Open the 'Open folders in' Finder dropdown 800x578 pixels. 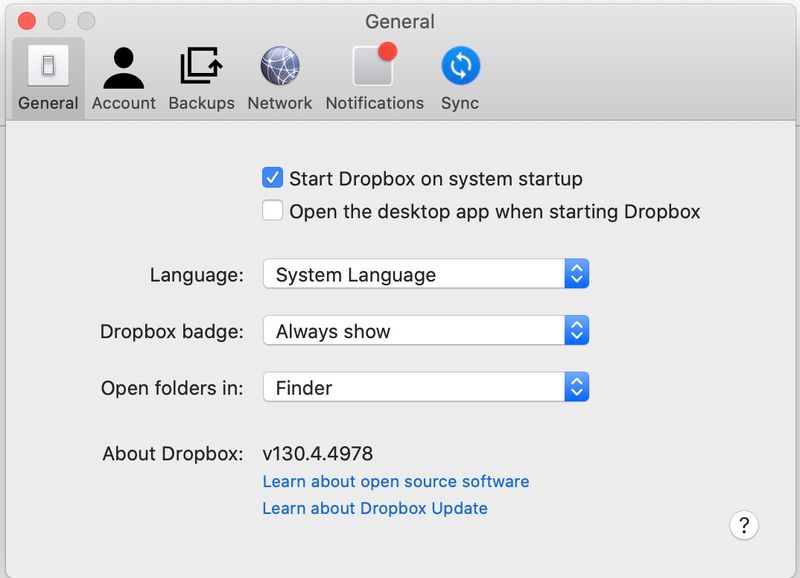(426, 387)
